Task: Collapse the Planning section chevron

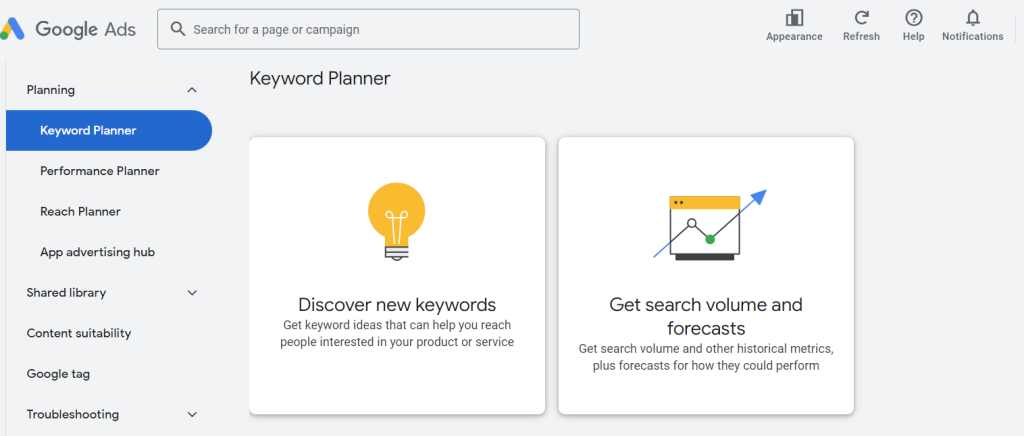Action: 192,90
